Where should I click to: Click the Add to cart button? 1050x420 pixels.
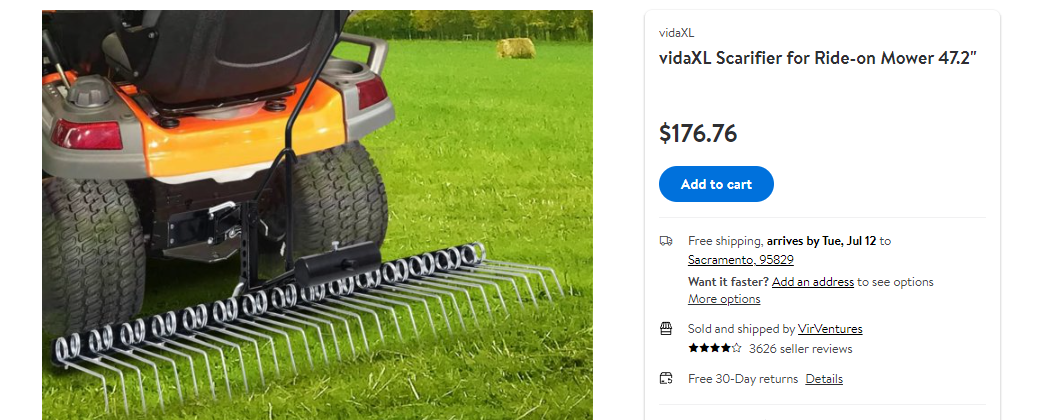716,184
